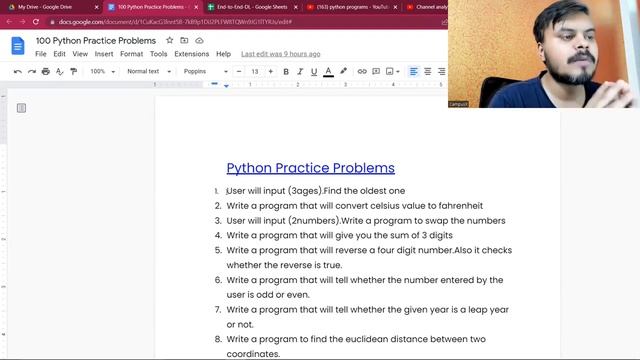Open the 100% zoom dropdown

click(102, 71)
